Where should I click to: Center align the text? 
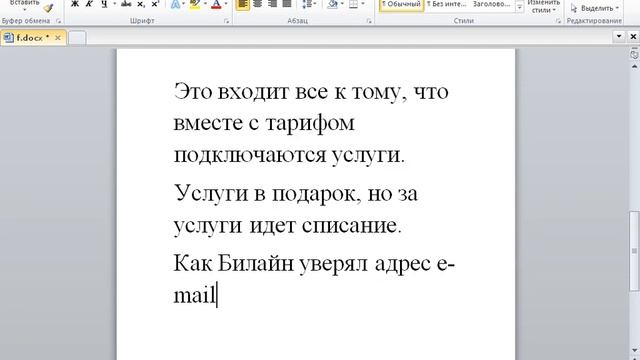(258, 4)
